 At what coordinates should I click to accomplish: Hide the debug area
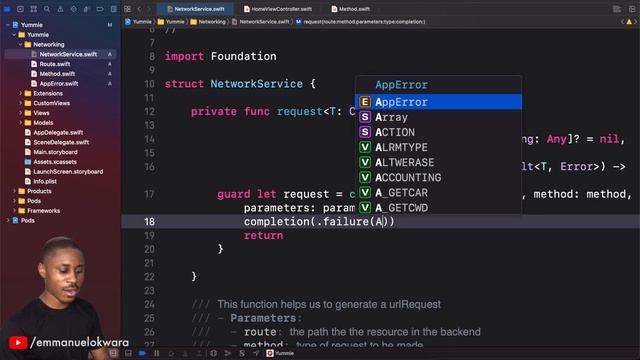pyautogui.click(x=128, y=353)
